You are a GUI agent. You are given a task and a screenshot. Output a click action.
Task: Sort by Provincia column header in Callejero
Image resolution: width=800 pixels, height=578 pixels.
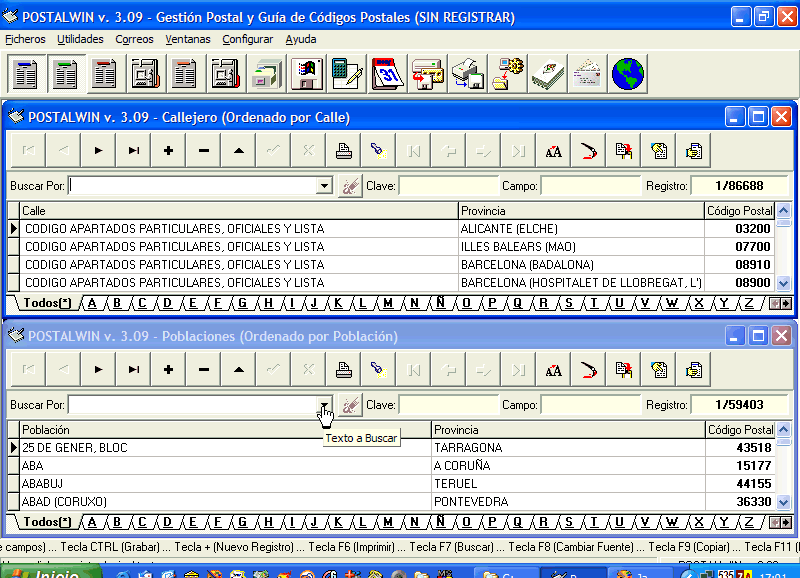pos(581,211)
